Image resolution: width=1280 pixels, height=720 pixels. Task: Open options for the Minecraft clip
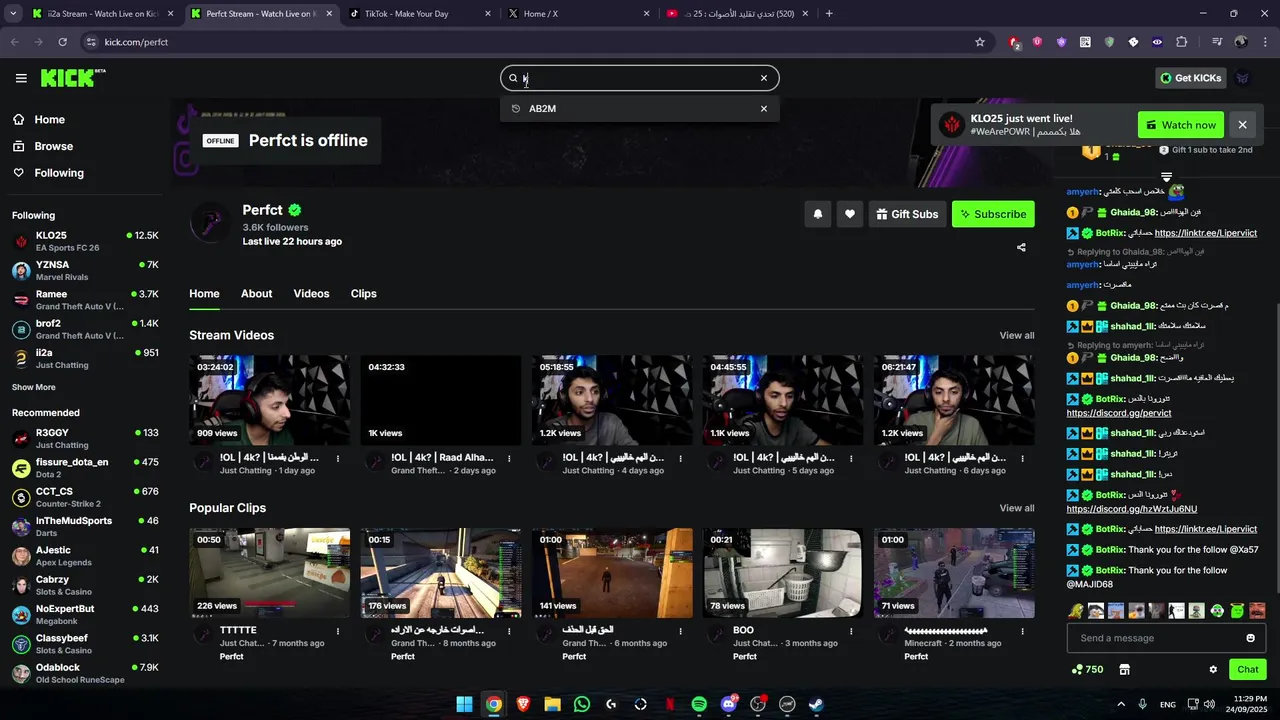[1022, 631]
